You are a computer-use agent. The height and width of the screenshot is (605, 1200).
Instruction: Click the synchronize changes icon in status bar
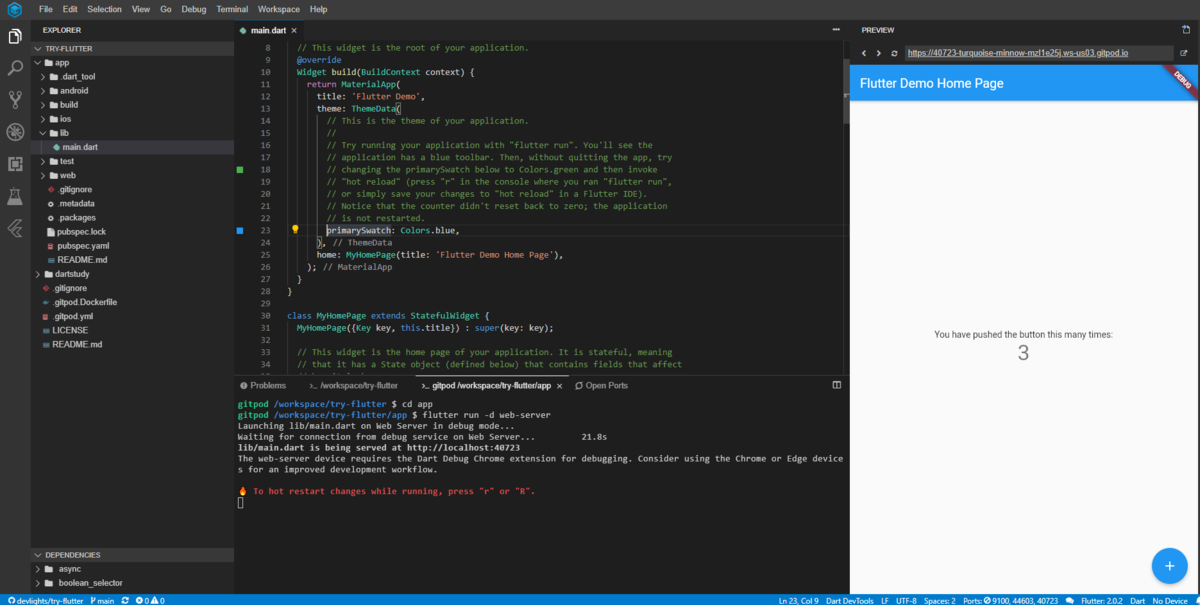(125, 600)
